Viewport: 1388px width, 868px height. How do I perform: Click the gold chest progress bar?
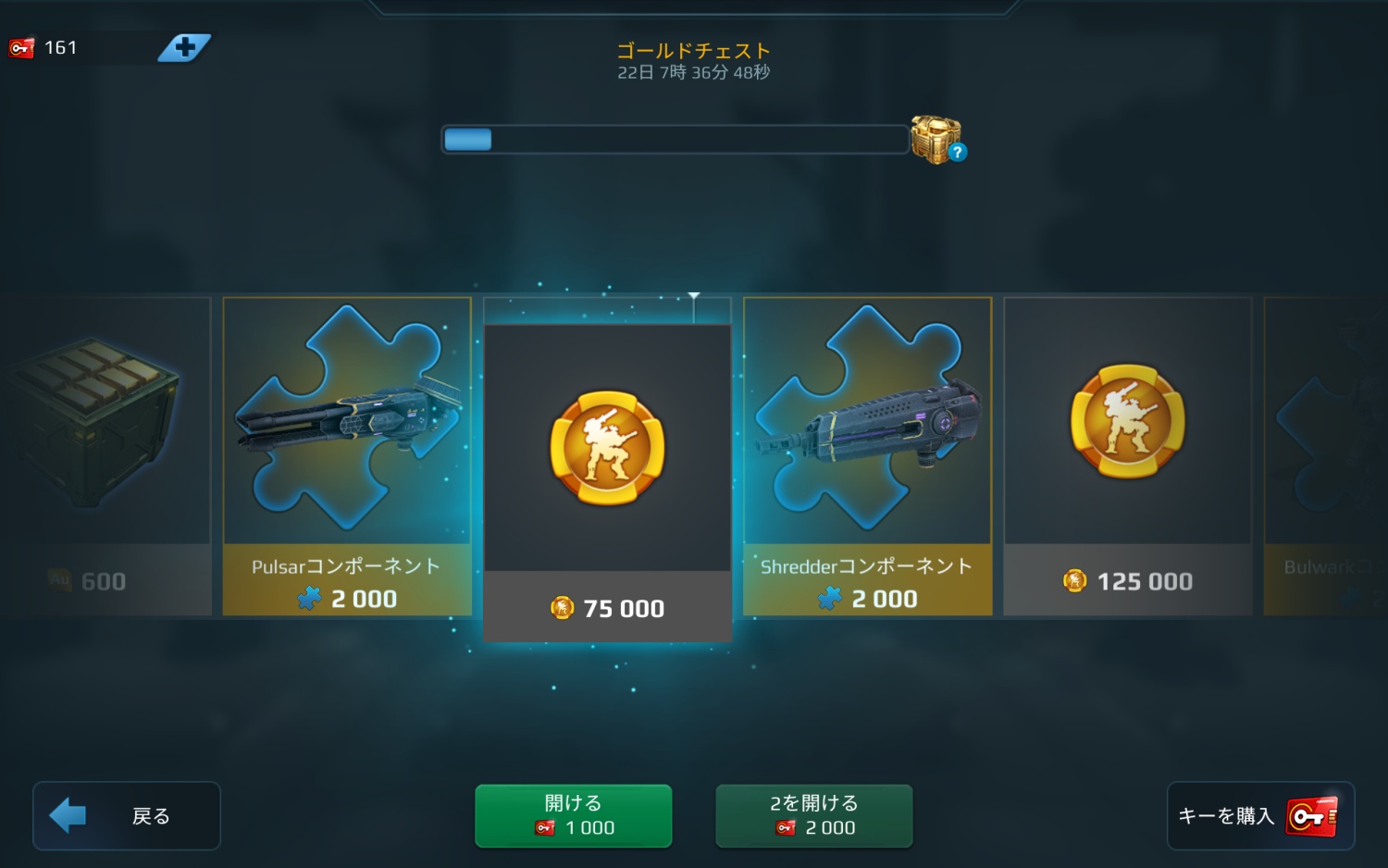click(675, 140)
